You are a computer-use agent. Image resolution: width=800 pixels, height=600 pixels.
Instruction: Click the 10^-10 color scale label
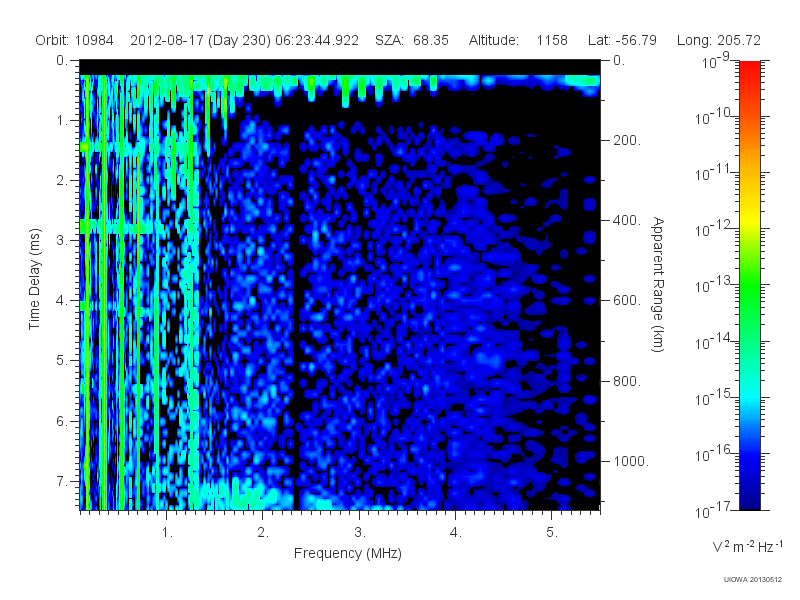714,118
